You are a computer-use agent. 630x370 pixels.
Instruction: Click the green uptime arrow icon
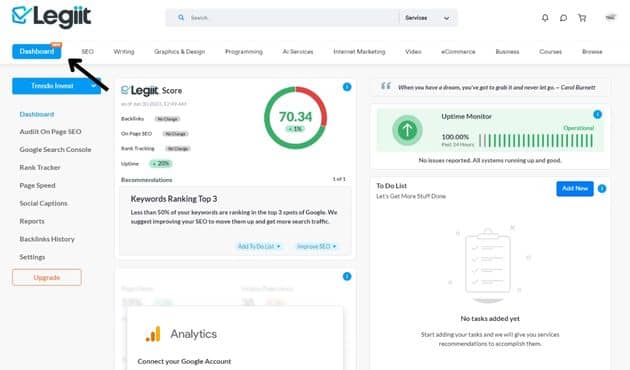407,130
